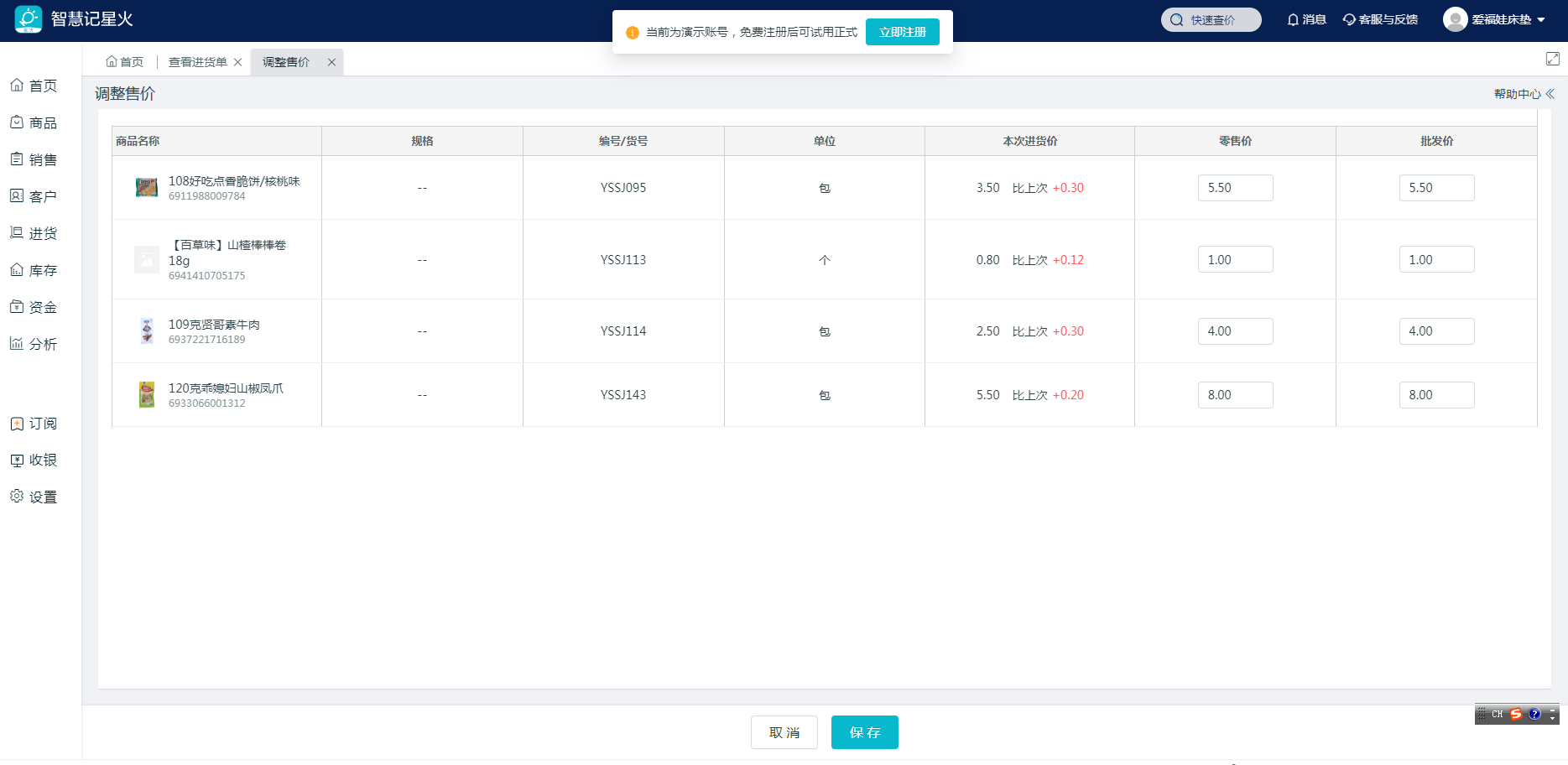
Task: Switch to the 查看进货单 tab
Action: point(197,62)
